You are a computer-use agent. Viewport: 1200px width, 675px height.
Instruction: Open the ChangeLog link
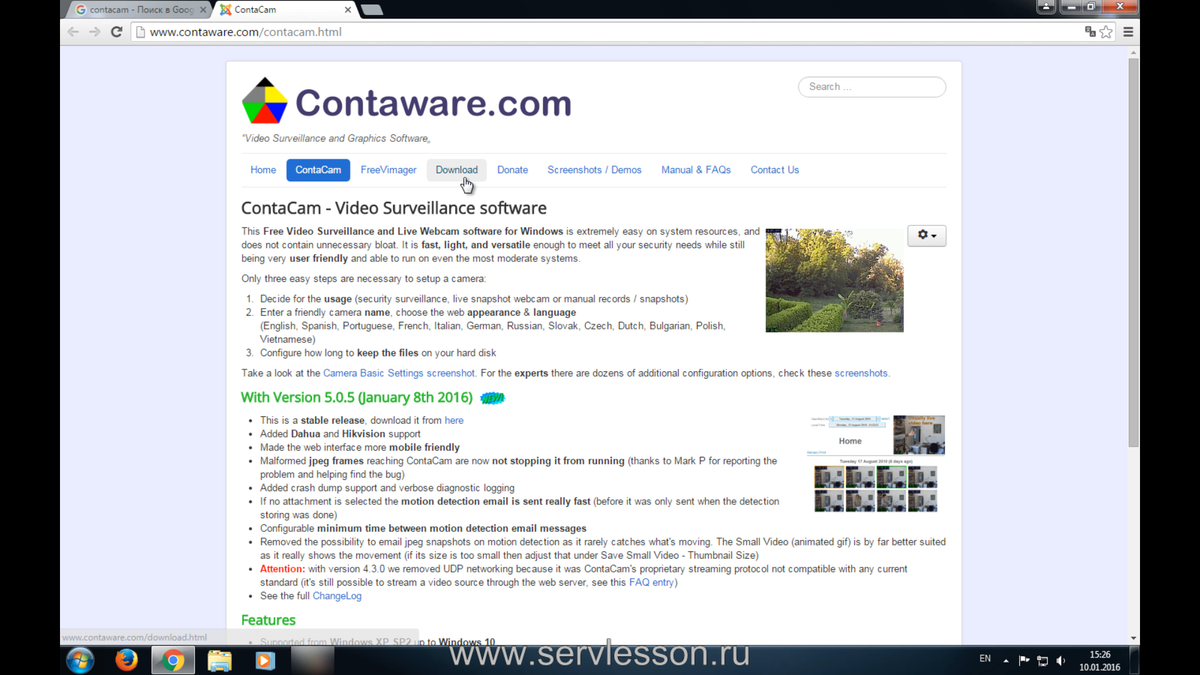coord(337,596)
